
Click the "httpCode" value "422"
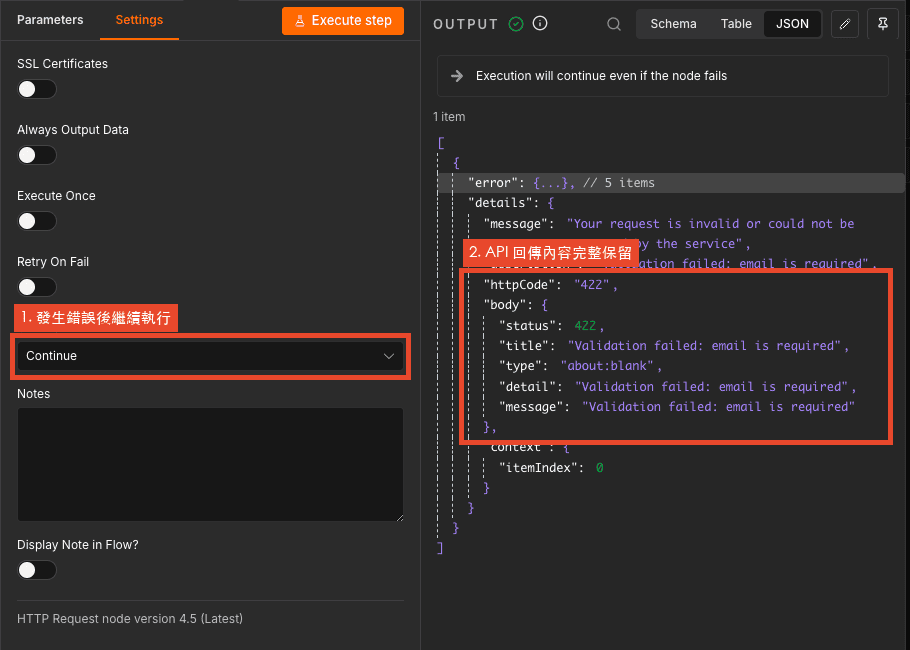click(x=591, y=284)
